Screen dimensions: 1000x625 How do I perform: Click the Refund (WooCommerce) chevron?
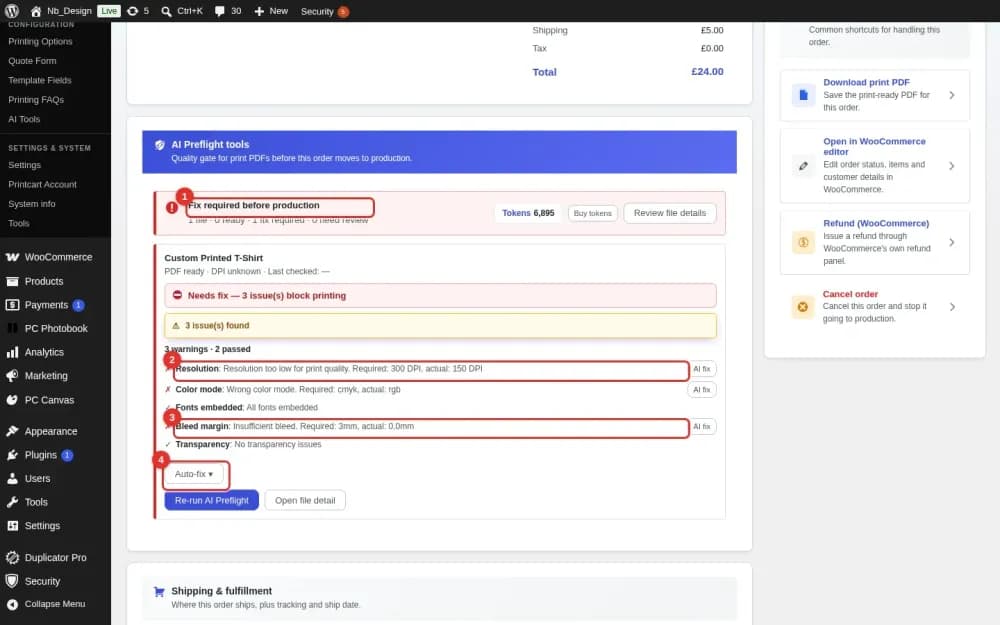pos(952,242)
